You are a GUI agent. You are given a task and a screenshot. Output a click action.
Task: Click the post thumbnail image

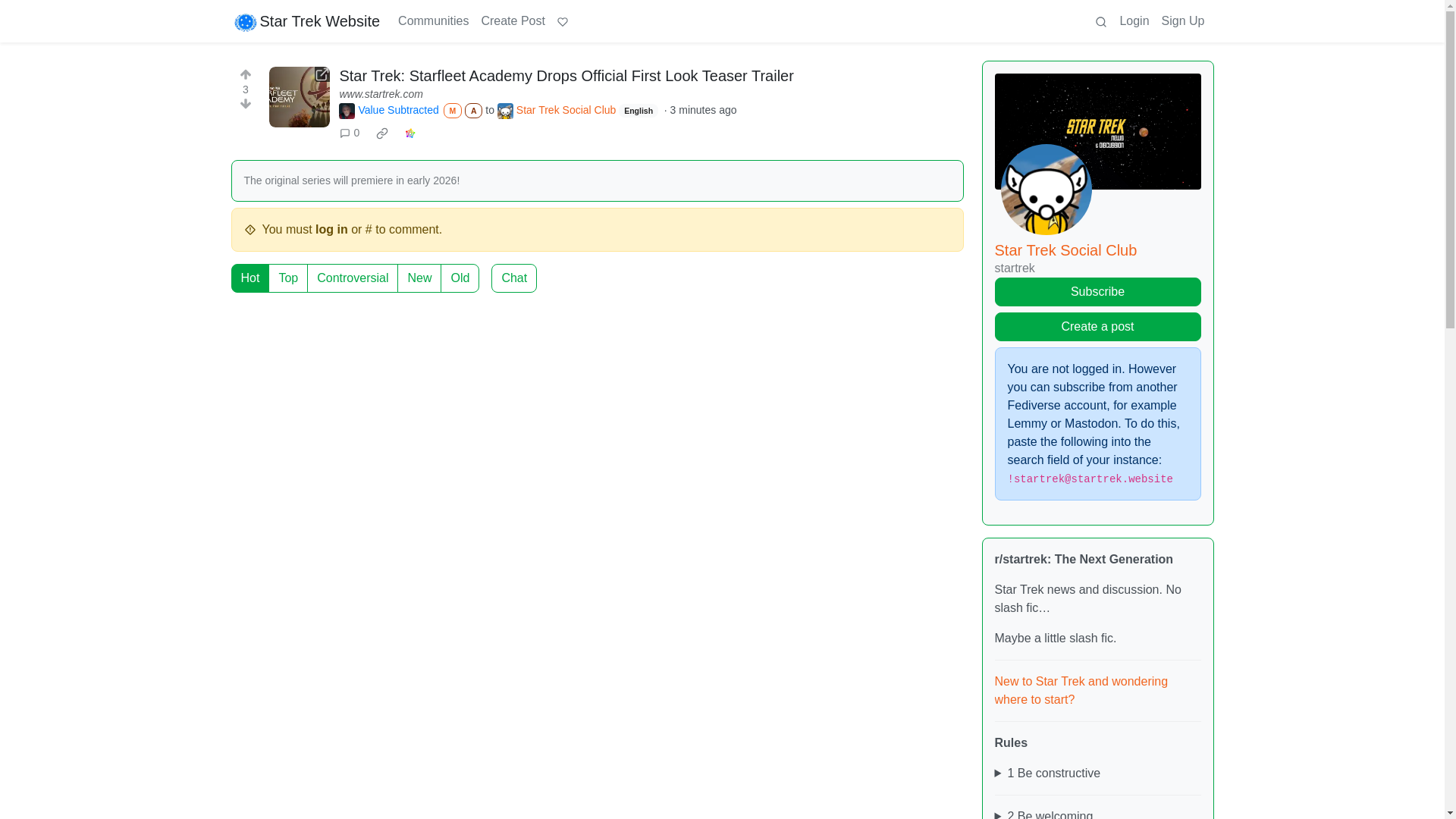[299, 97]
